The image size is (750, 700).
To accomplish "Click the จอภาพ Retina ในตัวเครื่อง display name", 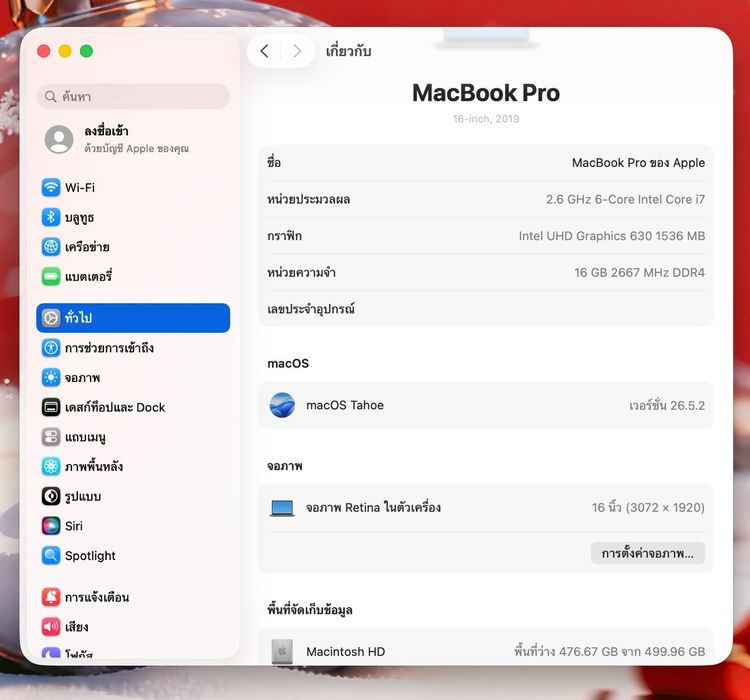I will click(x=374, y=508).
